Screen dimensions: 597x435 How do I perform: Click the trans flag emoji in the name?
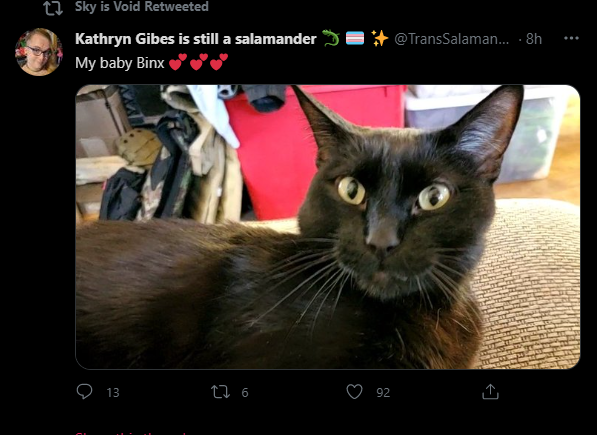pyautogui.click(x=355, y=38)
